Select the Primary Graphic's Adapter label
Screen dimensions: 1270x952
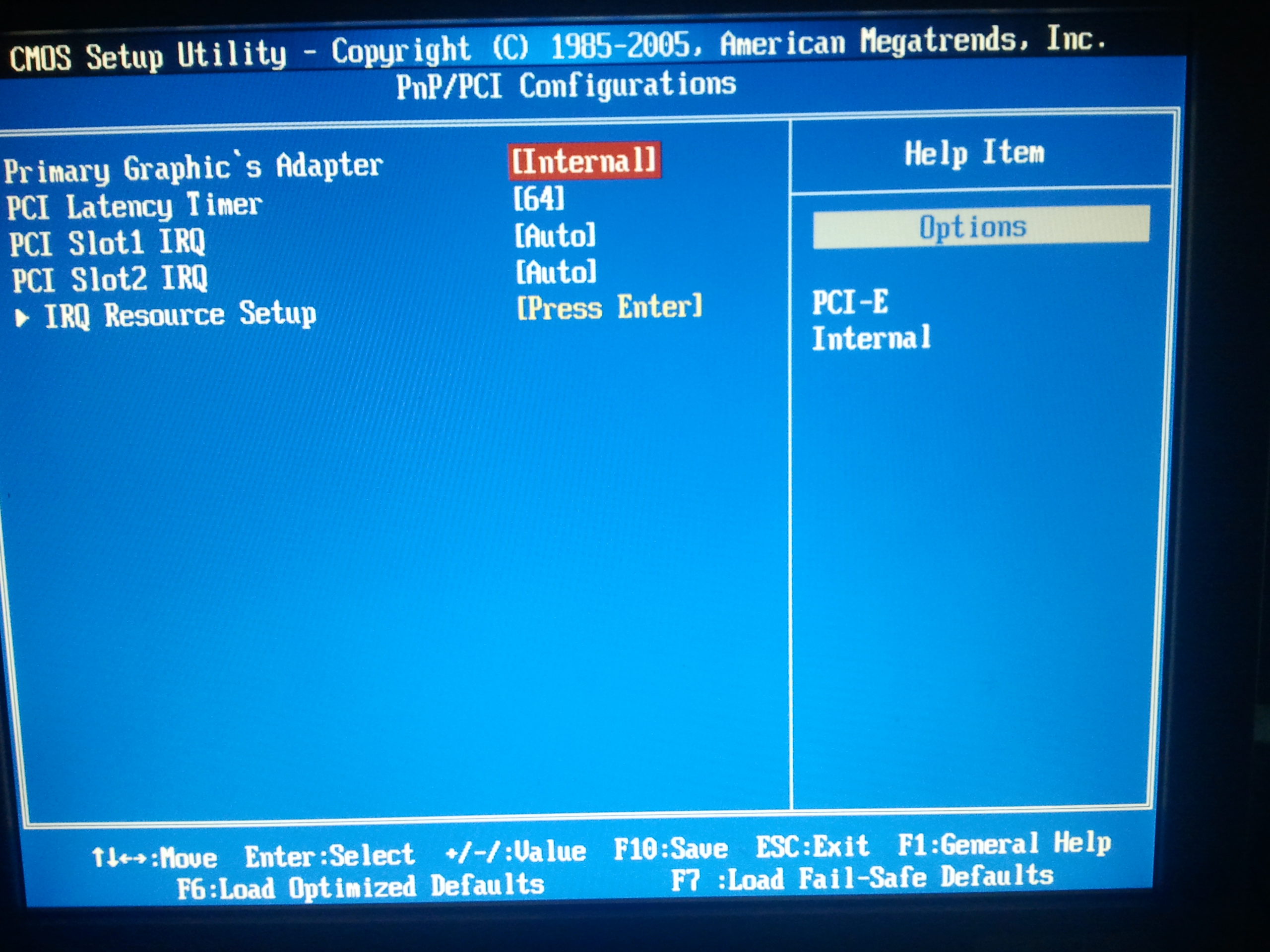193,168
